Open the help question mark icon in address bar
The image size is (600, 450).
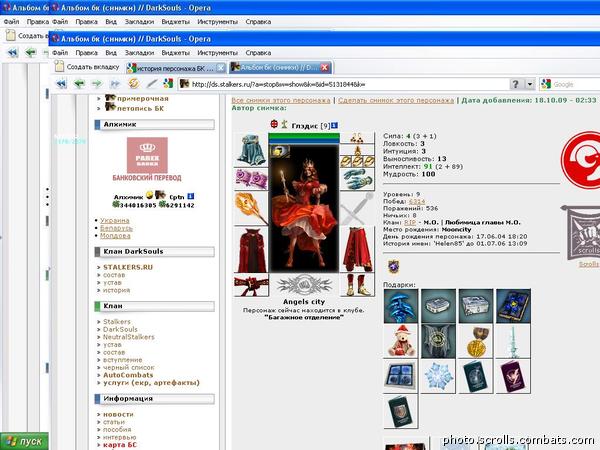tap(515, 84)
